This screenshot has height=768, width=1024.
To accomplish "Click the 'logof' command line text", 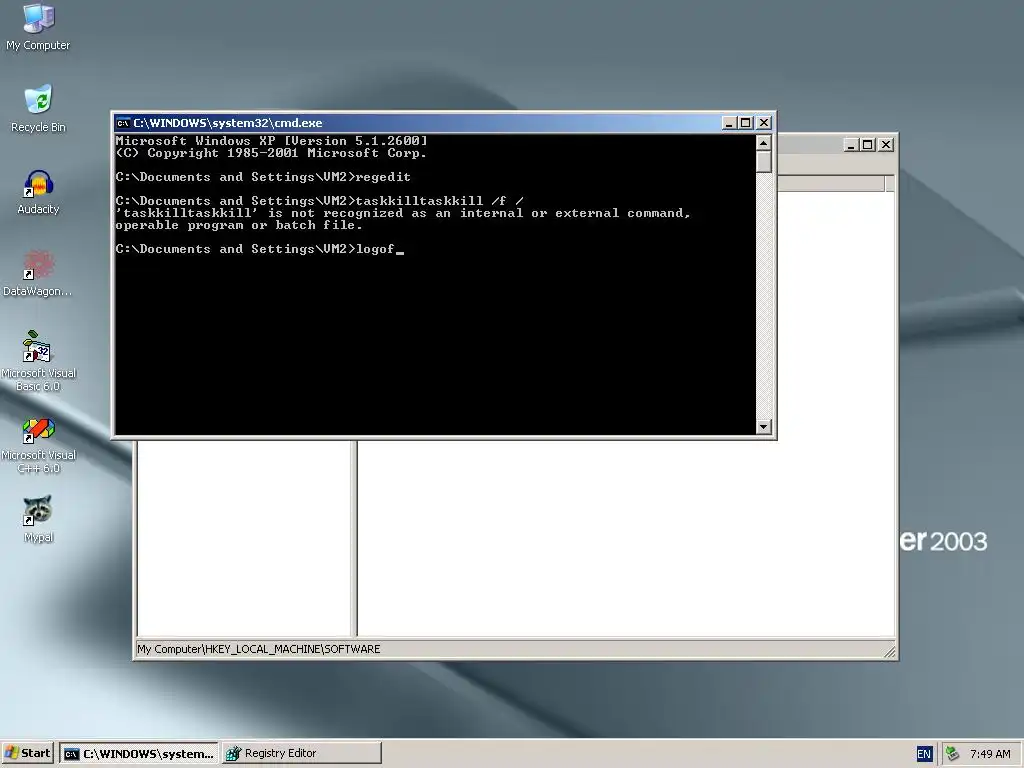I will coord(375,249).
